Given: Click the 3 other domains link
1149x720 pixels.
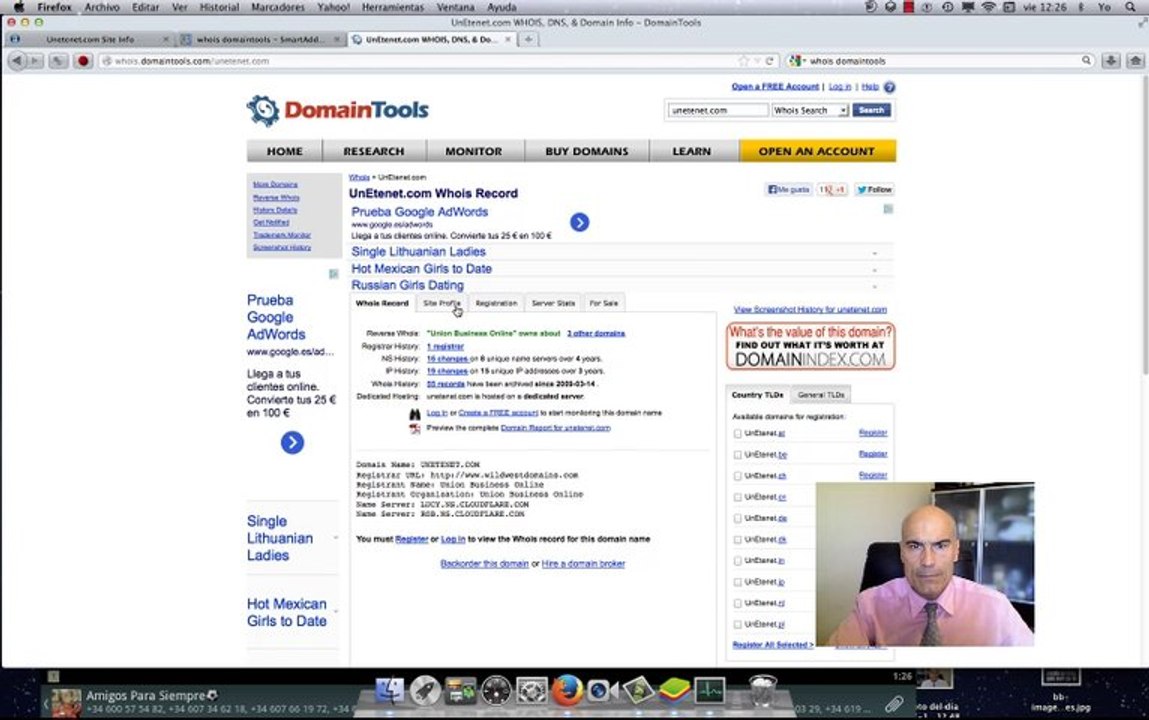Looking at the screenshot, I should point(596,333).
